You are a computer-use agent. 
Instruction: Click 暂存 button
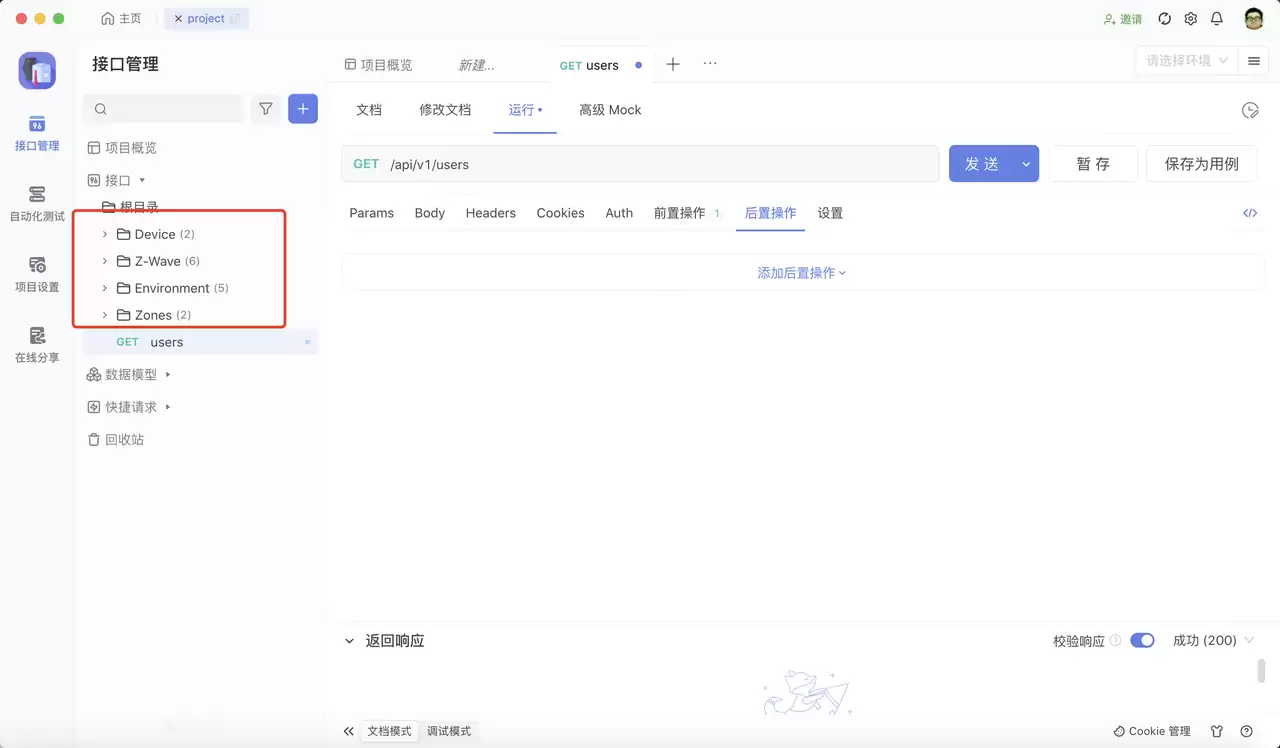coord(1093,164)
